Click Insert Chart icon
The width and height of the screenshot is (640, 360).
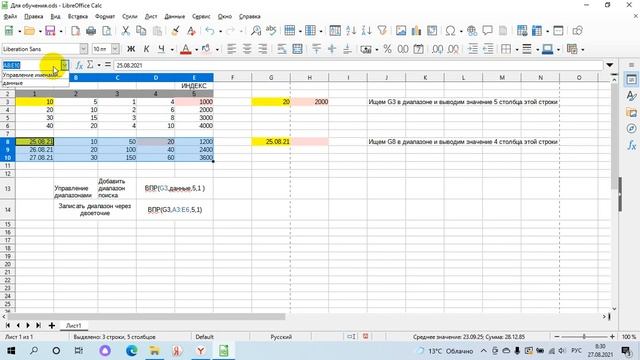[x=416, y=31]
